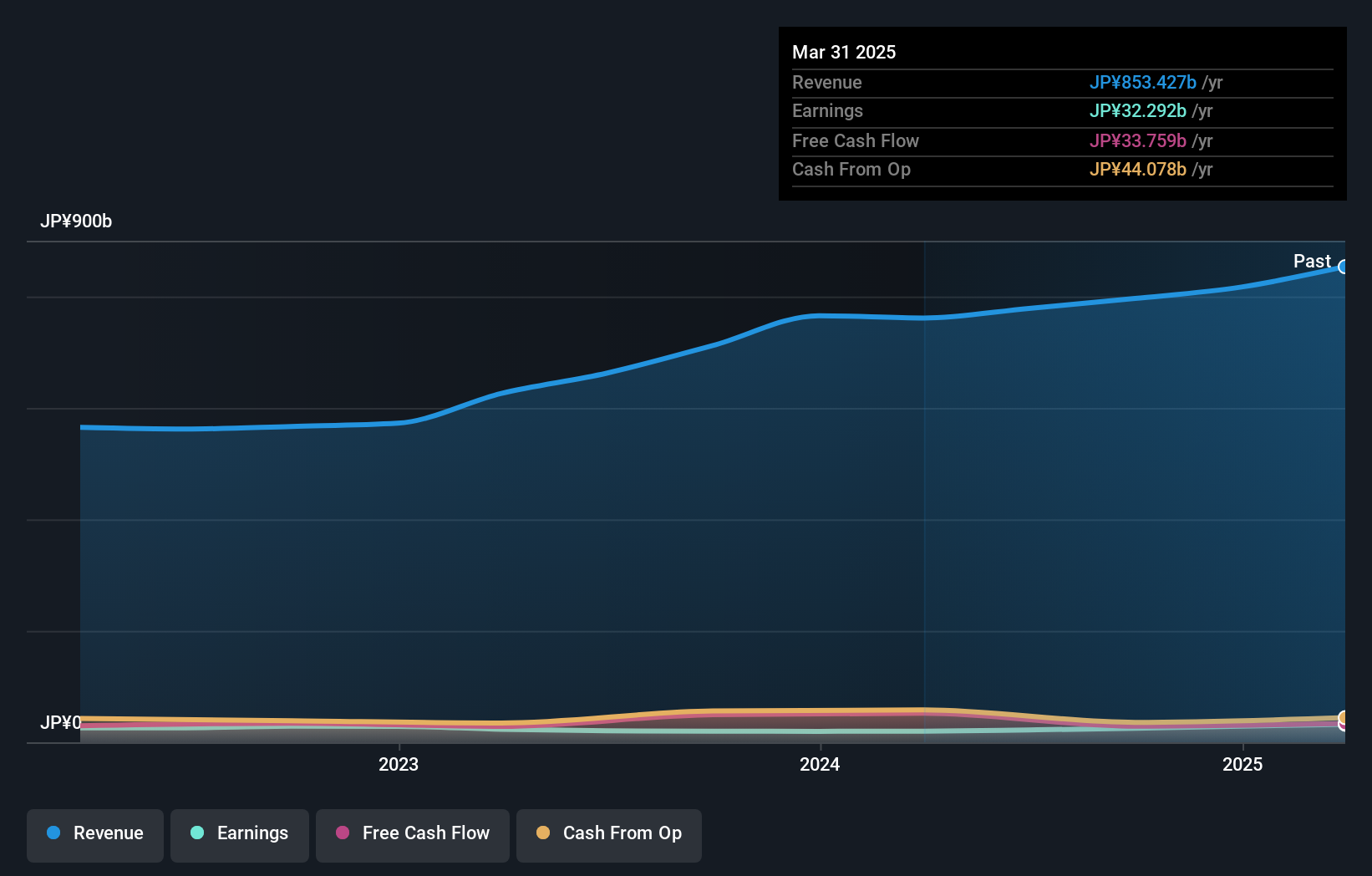Screen dimensions: 1372x876
Task: Click the 2024 x-axis label
Action: 820,764
